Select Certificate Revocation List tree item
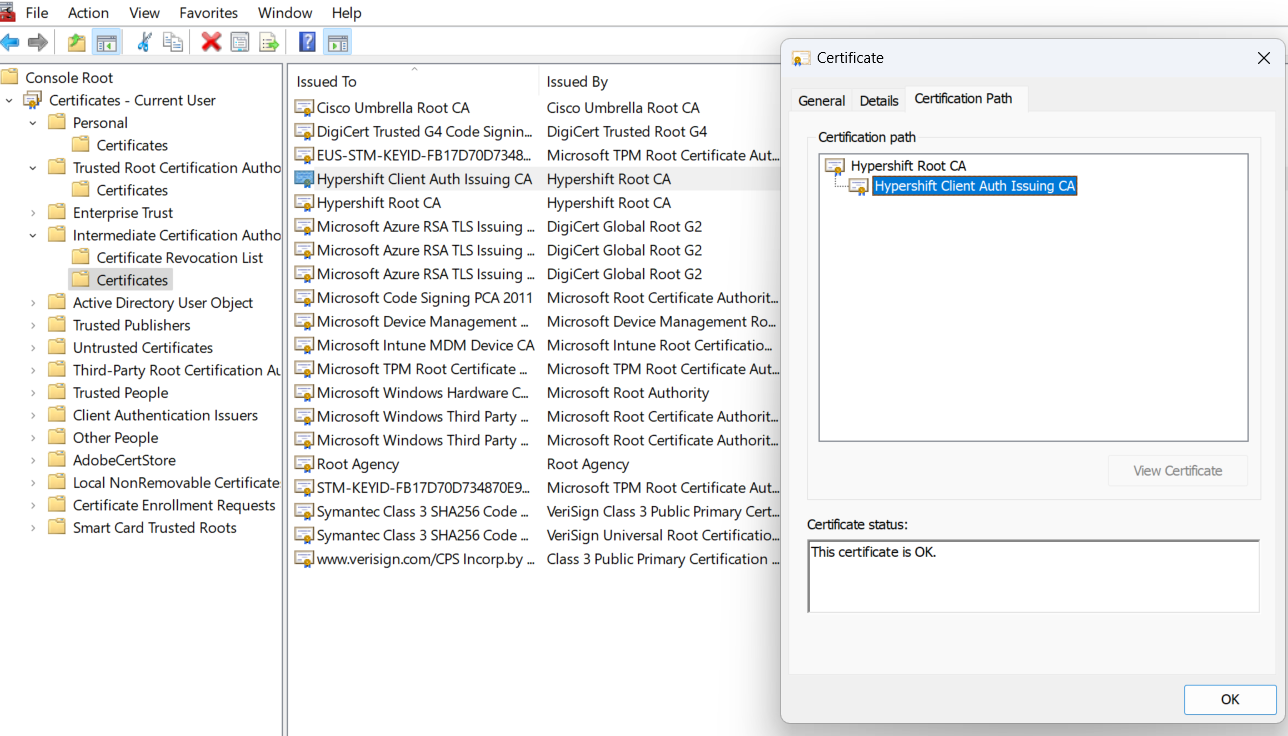This screenshot has width=1288, height=736. pos(180,258)
